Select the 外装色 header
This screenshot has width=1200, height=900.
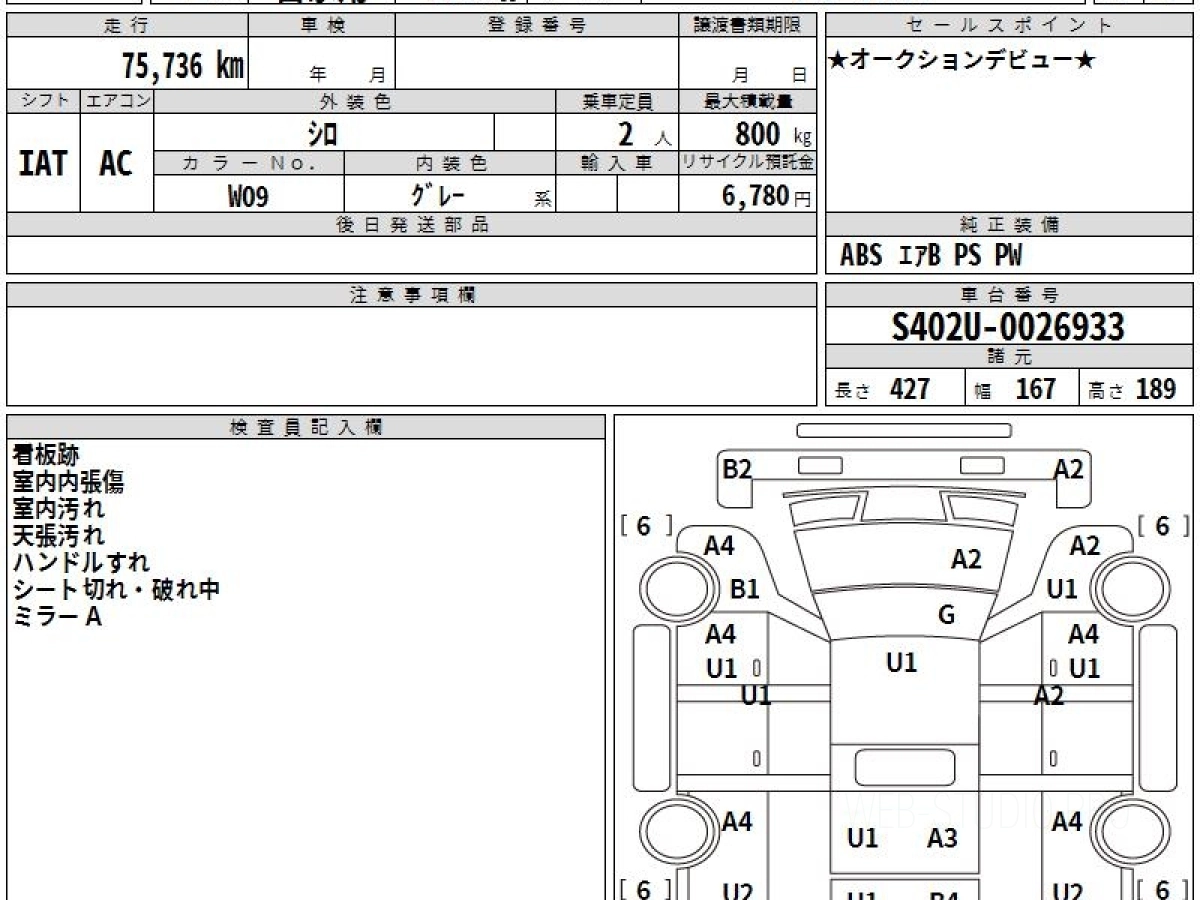[355, 101]
